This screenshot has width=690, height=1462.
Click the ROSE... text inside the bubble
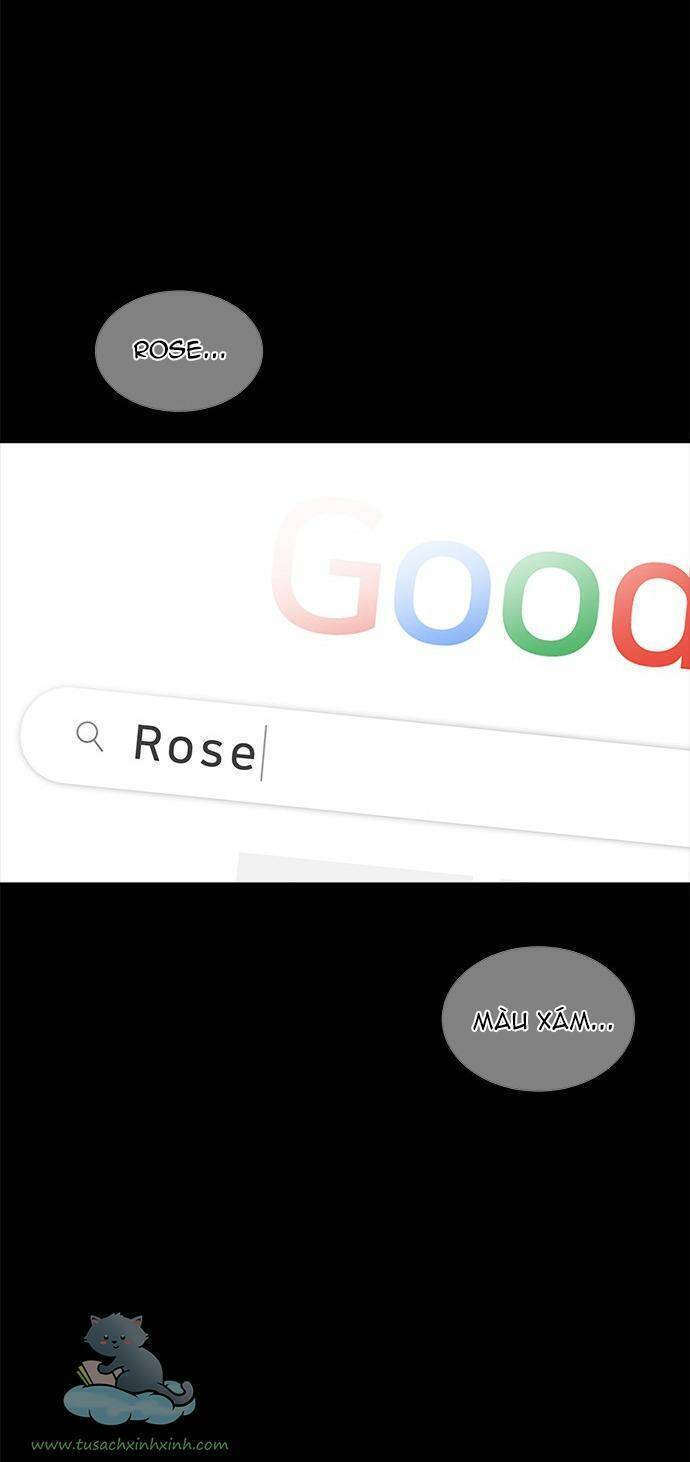click(x=179, y=351)
